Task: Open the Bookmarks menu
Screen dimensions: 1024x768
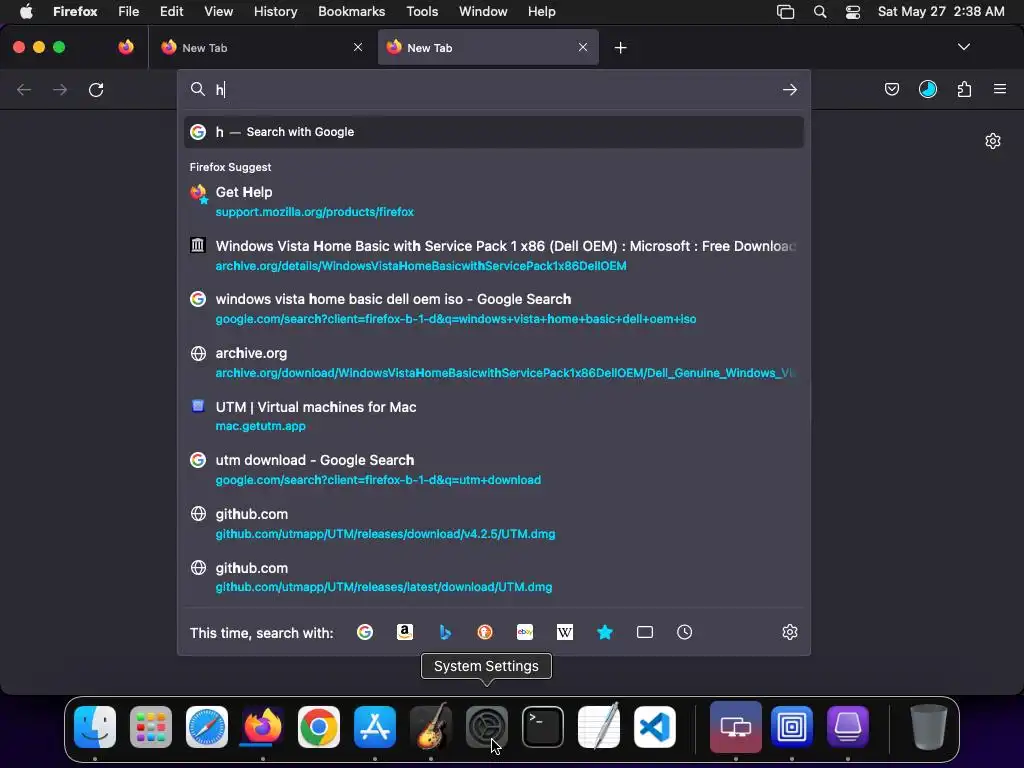Action: (x=351, y=12)
